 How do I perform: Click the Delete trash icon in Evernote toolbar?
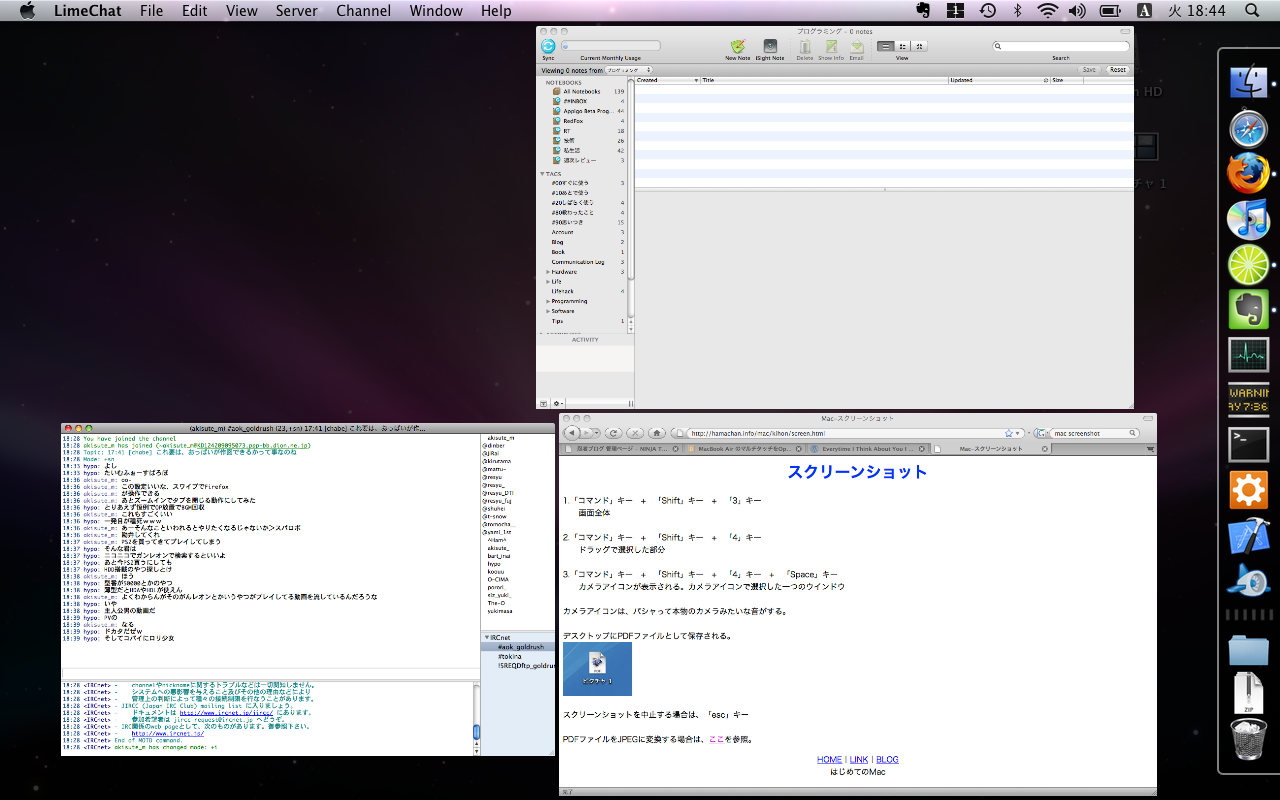(805, 46)
